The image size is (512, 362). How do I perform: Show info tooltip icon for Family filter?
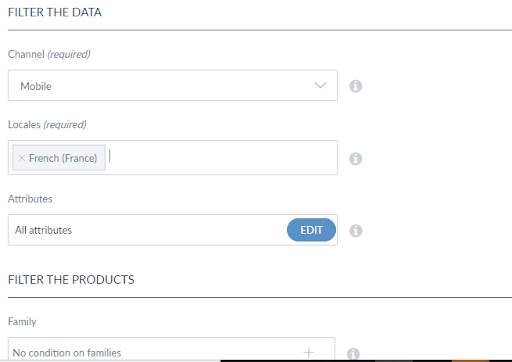click(353, 353)
